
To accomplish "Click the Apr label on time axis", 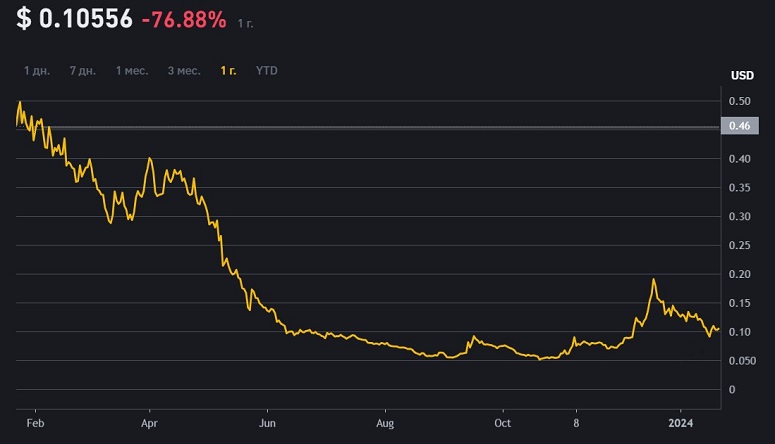I will pos(149,424).
